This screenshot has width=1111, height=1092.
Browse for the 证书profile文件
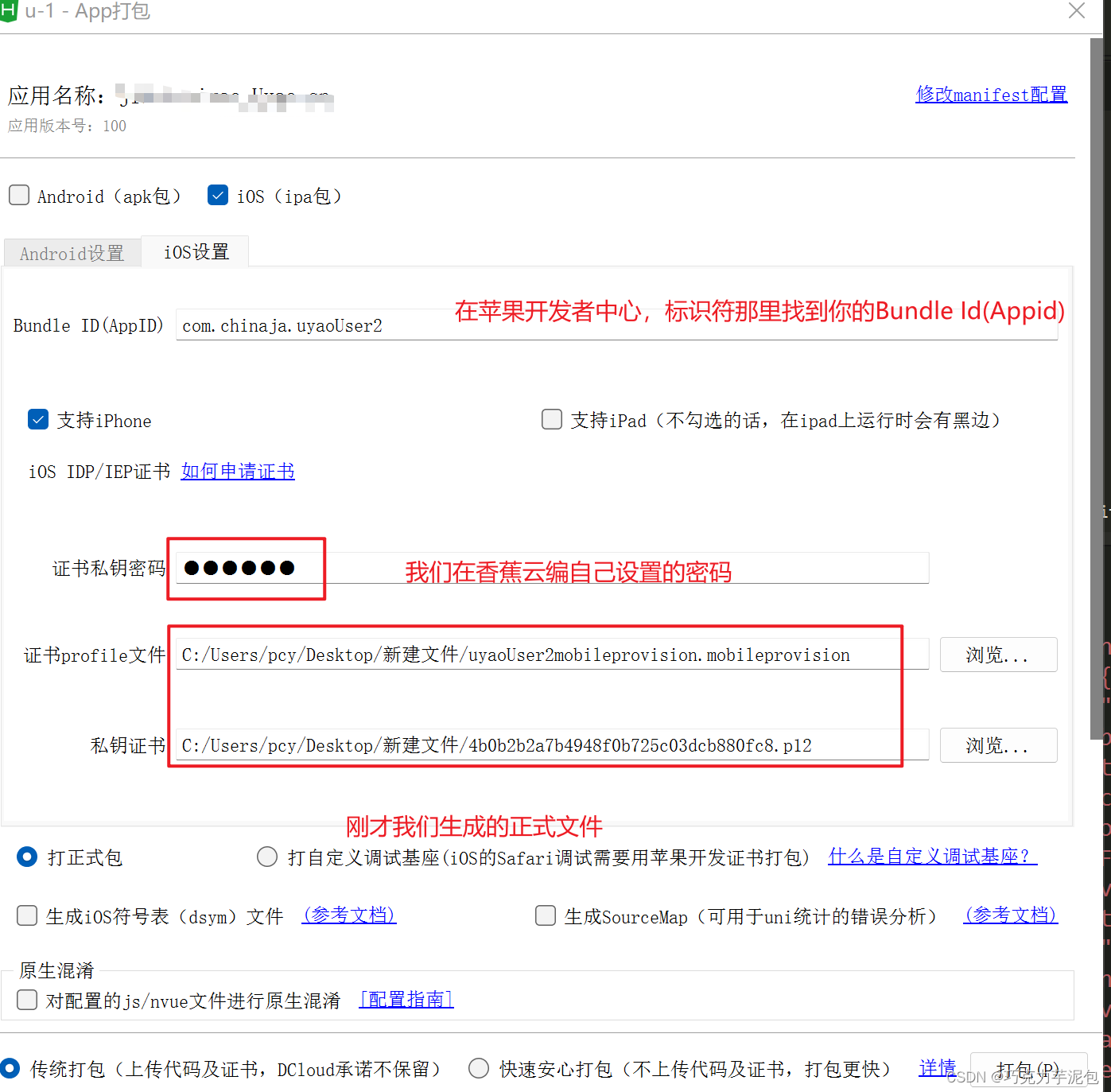(x=998, y=655)
